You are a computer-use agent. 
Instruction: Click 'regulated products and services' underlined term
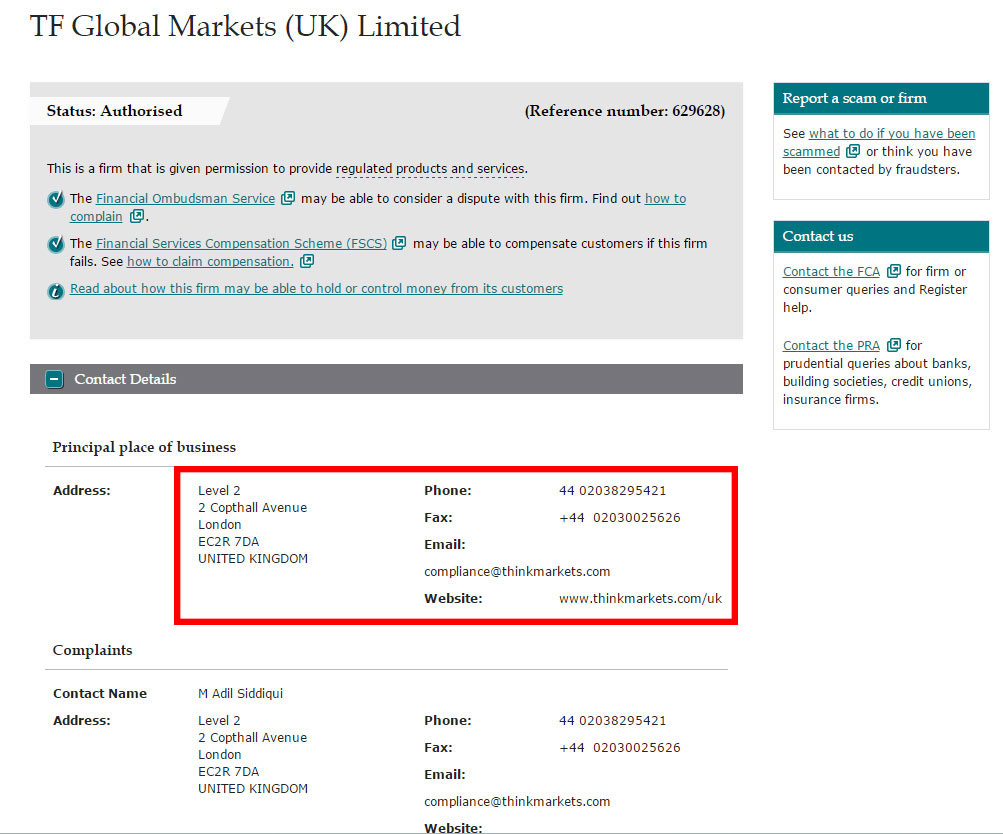tap(430, 169)
